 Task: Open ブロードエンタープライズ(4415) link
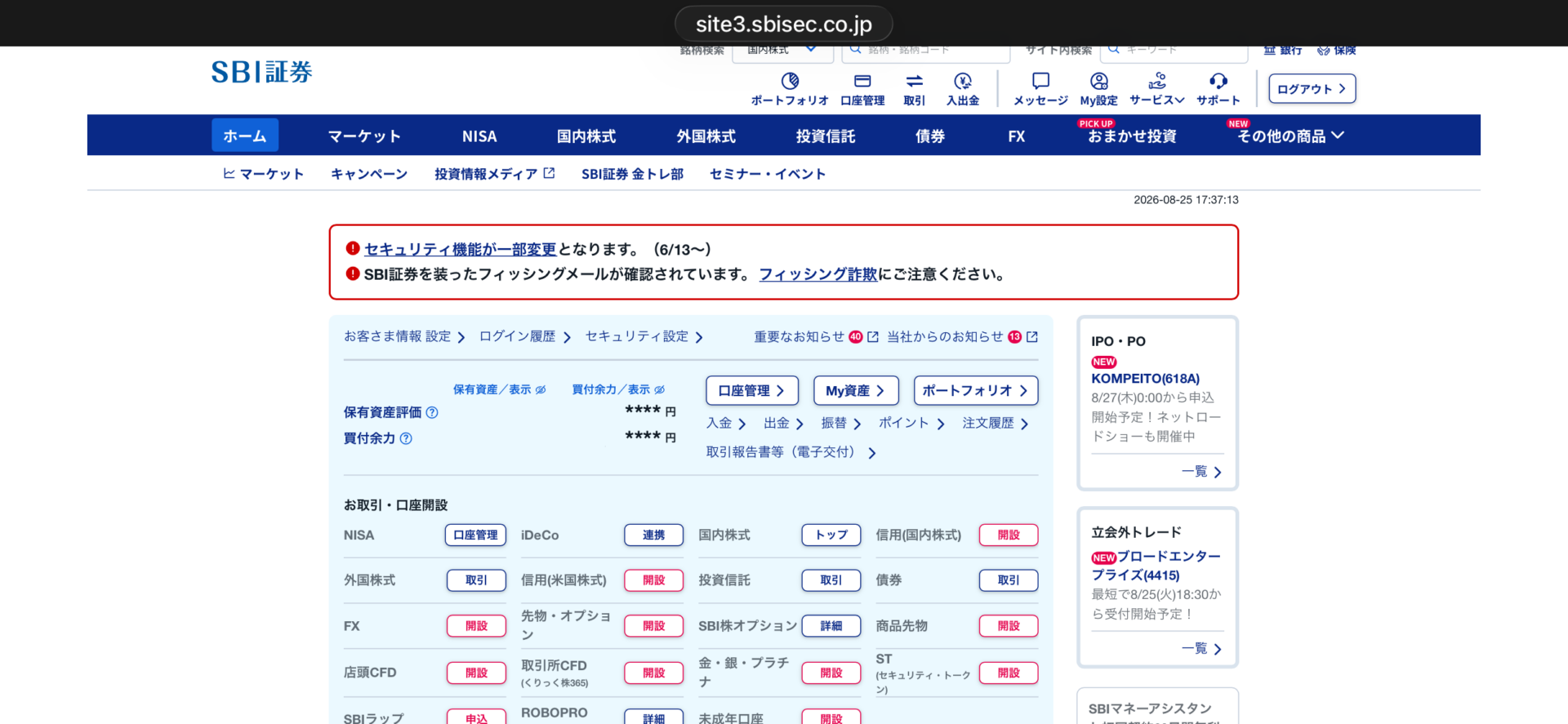click(x=1156, y=566)
